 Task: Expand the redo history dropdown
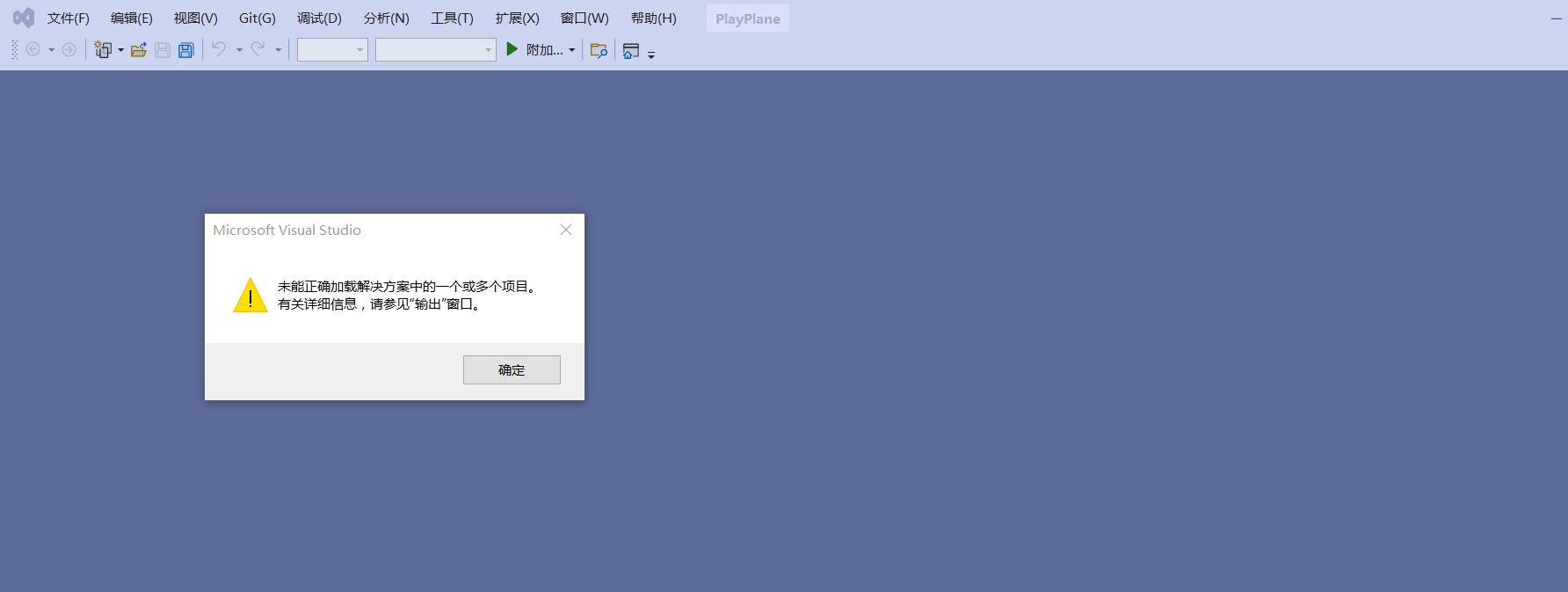pyautogui.click(x=278, y=50)
